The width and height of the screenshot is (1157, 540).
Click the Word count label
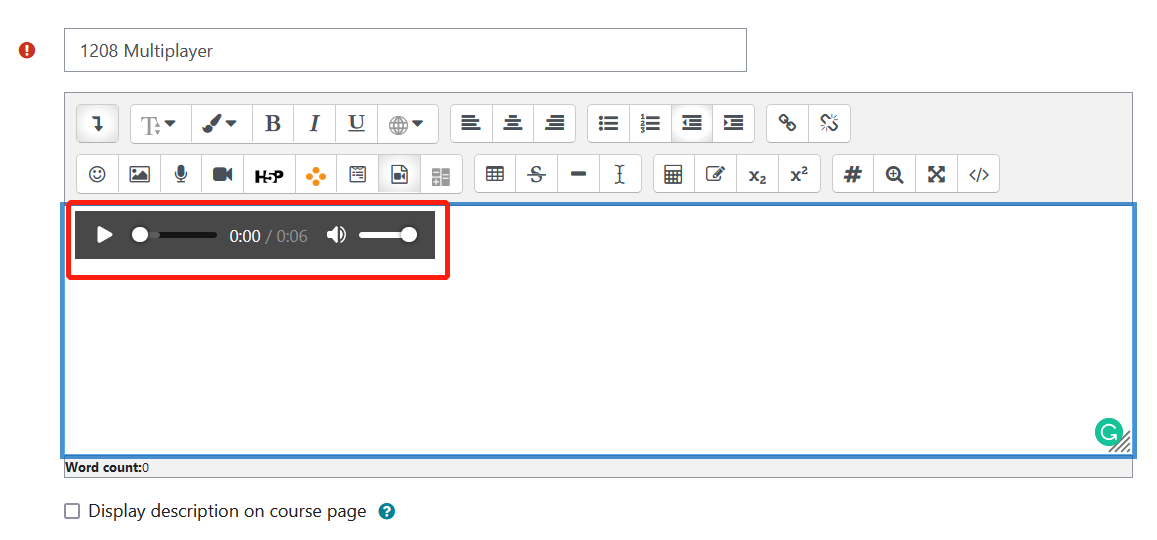click(103, 467)
